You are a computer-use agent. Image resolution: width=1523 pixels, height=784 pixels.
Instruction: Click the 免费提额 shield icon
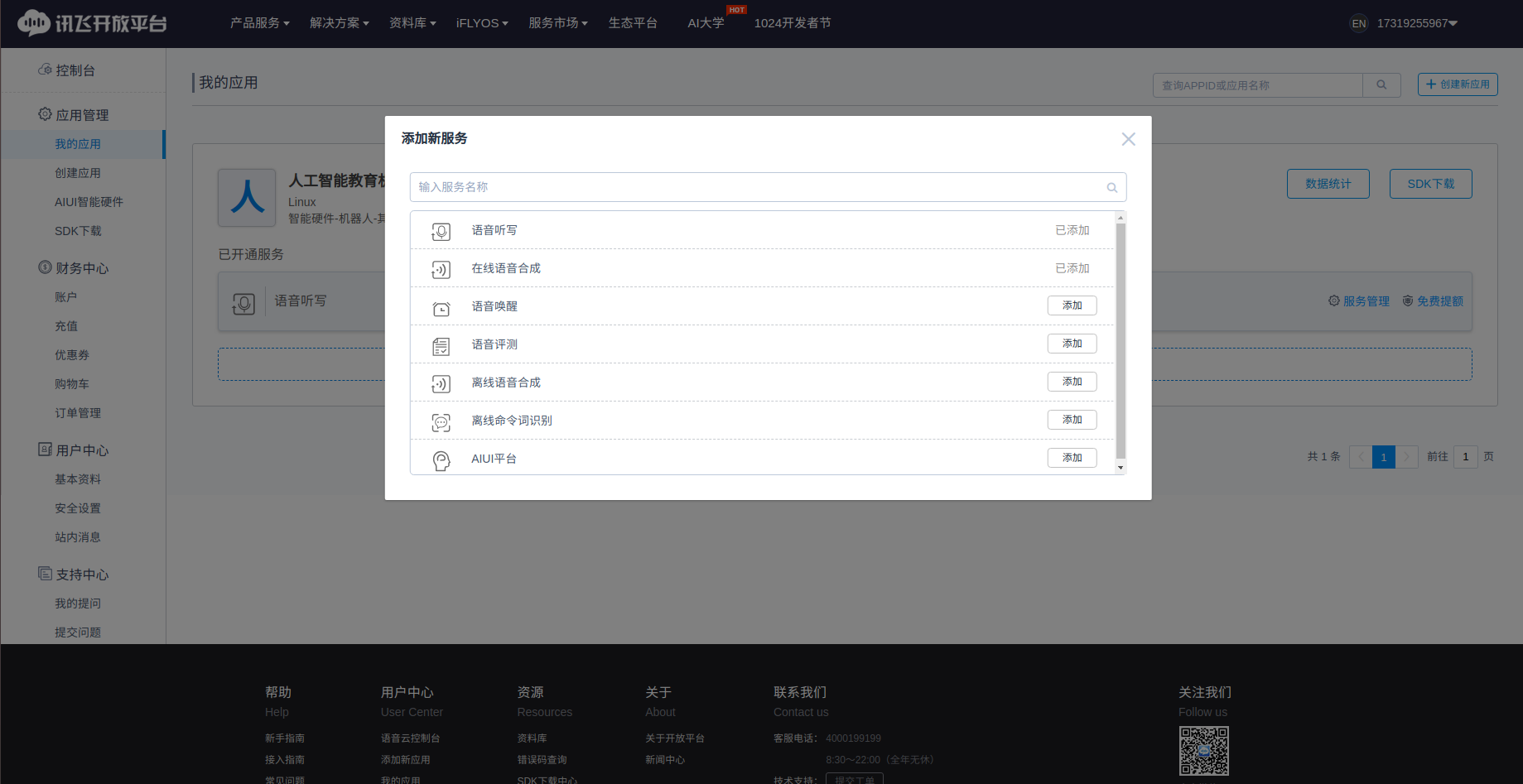click(1408, 301)
